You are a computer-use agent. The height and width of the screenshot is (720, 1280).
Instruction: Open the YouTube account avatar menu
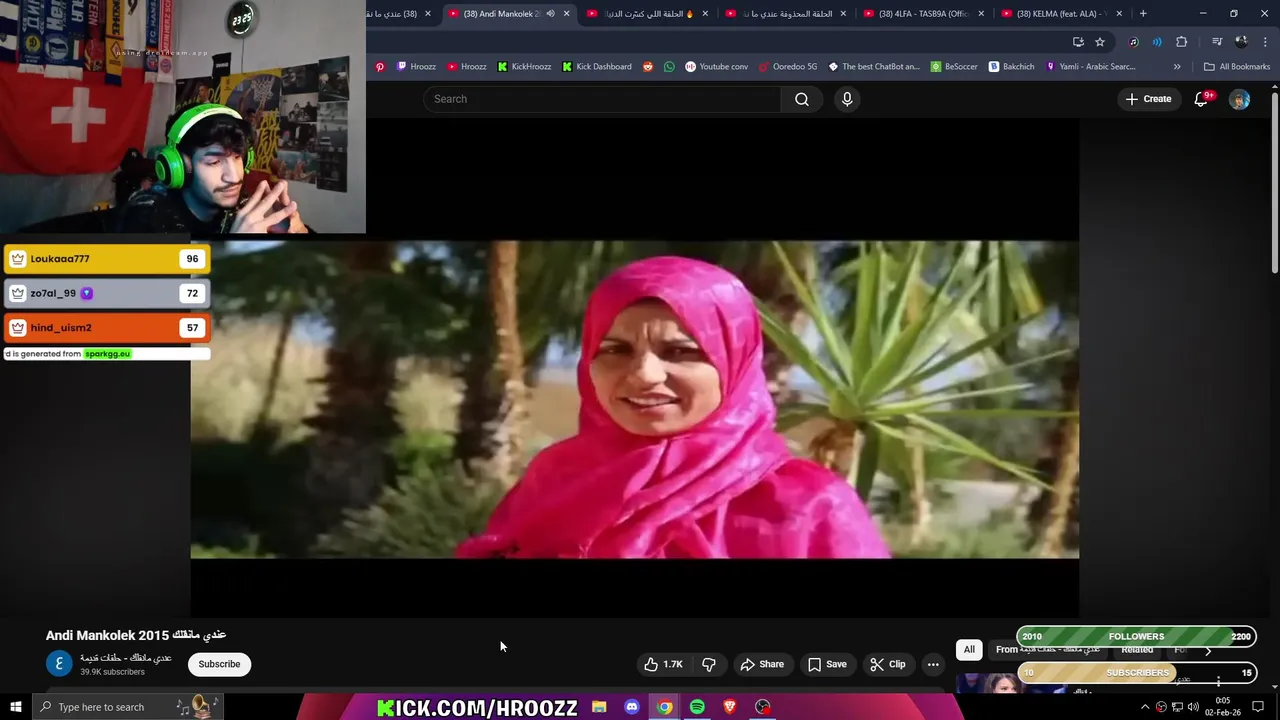[1239, 99]
